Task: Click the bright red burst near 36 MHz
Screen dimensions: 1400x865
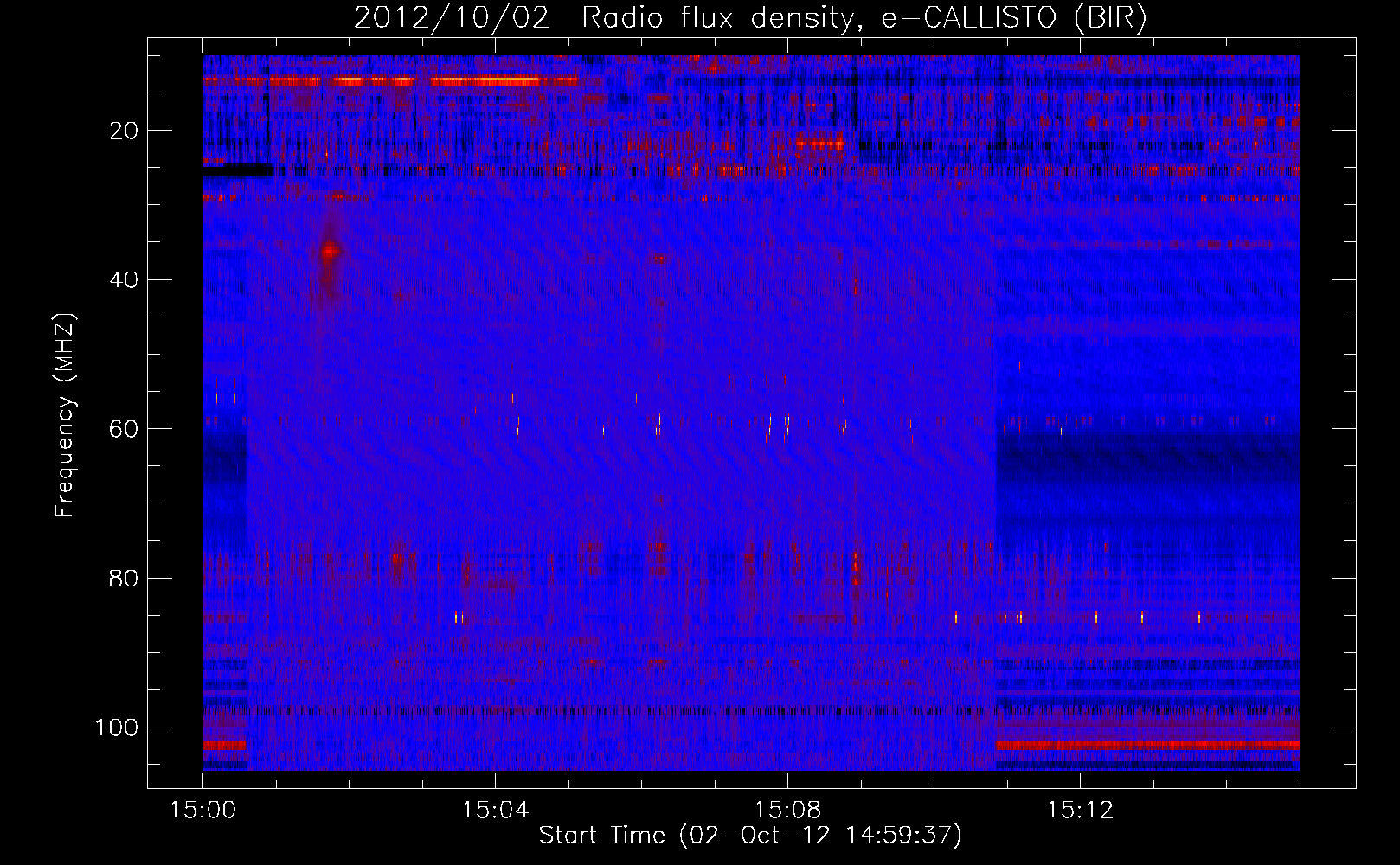Action: pyautogui.click(x=329, y=252)
